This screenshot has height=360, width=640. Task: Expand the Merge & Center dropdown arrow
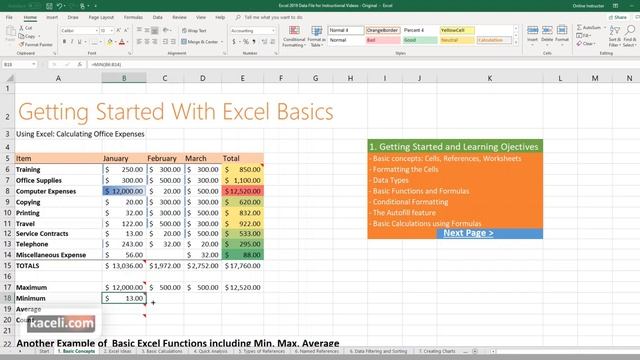(222, 42)
